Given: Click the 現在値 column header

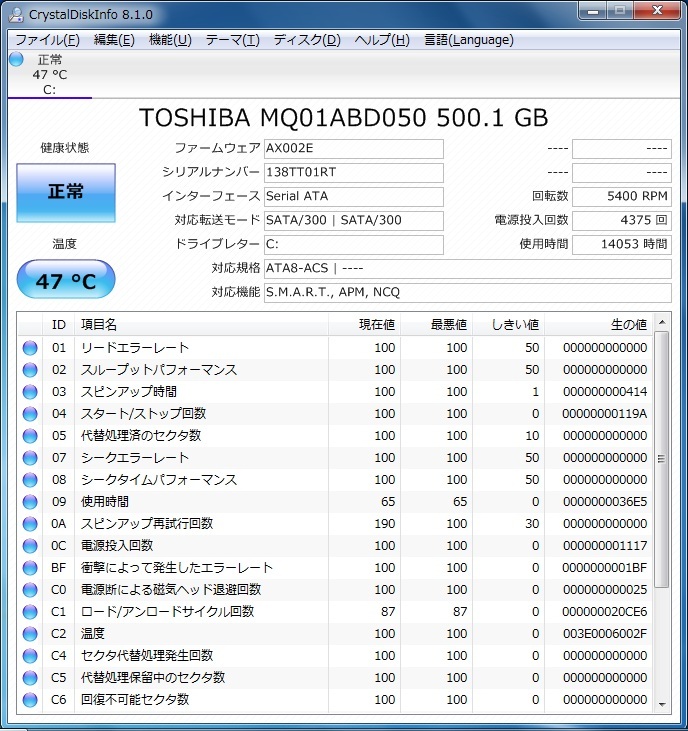Looking at the screenshot, I should (365, 324).
